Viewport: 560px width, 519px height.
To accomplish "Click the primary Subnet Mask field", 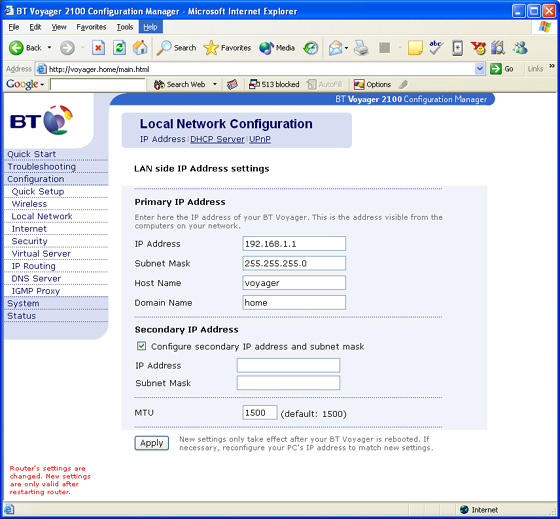I will pos(294,263).
